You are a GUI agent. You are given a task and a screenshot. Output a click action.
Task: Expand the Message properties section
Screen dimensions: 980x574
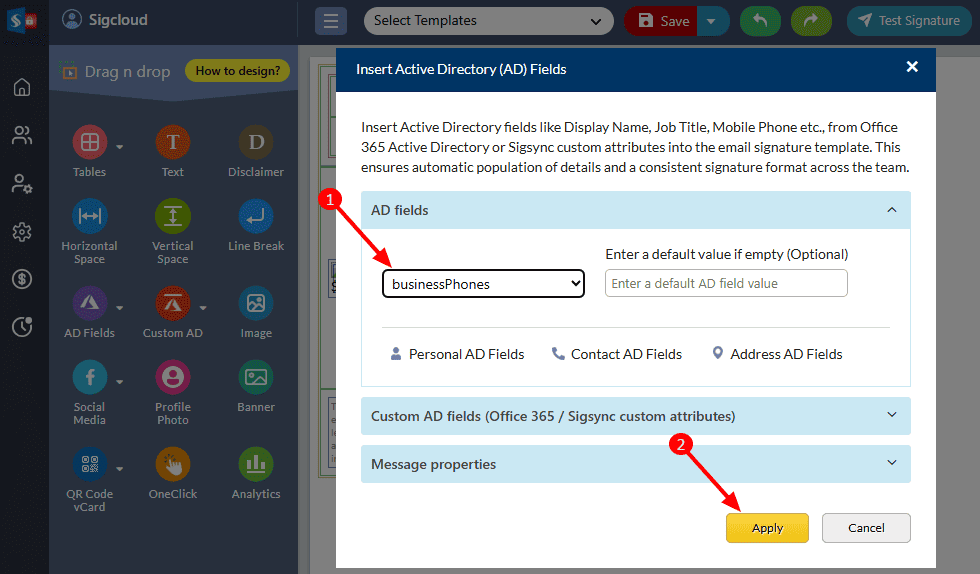coord(635,464)
